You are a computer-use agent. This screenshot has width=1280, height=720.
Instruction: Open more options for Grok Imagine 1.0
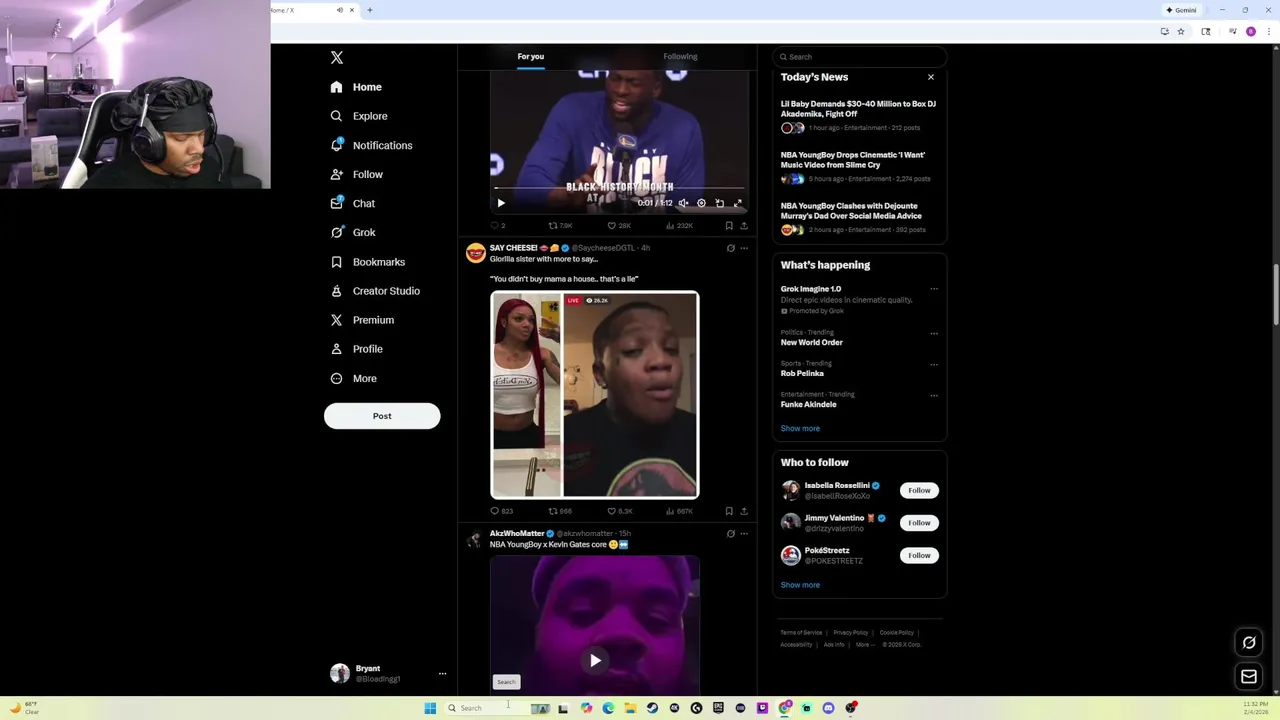(934, 289)
